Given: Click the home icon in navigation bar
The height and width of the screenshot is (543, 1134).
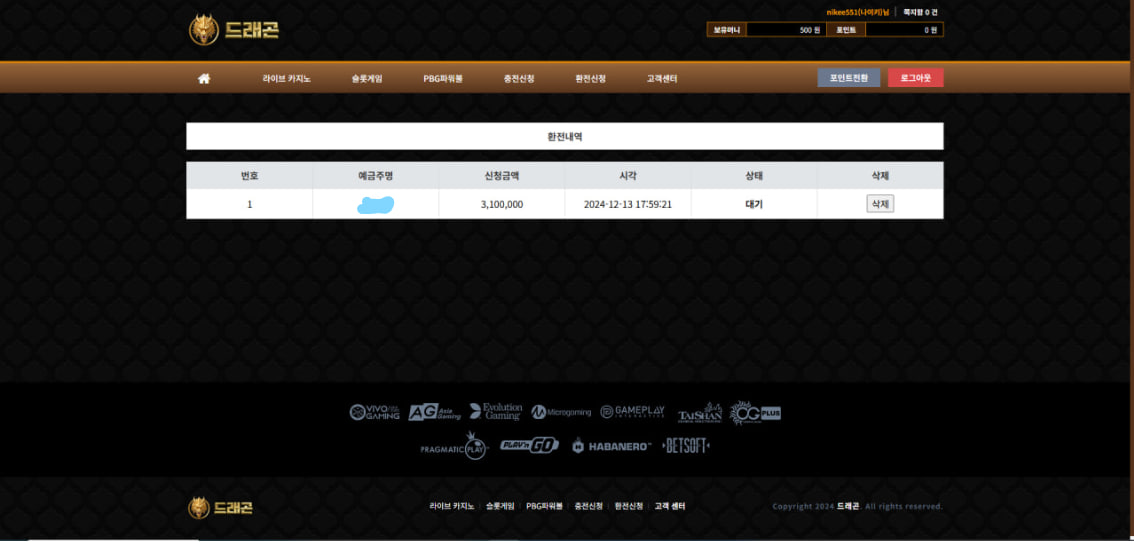Looking at the screenshot, I should 204,79.
